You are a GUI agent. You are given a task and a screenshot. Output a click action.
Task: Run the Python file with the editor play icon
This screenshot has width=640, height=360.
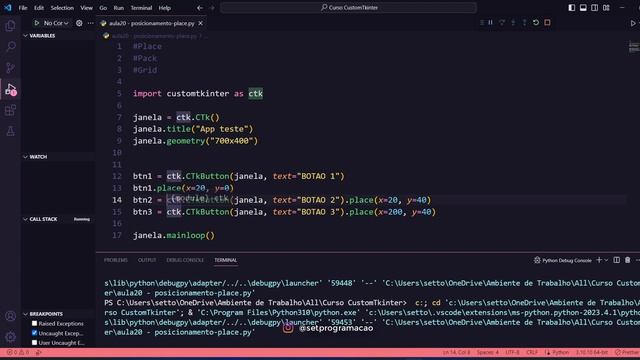(633, 23)
